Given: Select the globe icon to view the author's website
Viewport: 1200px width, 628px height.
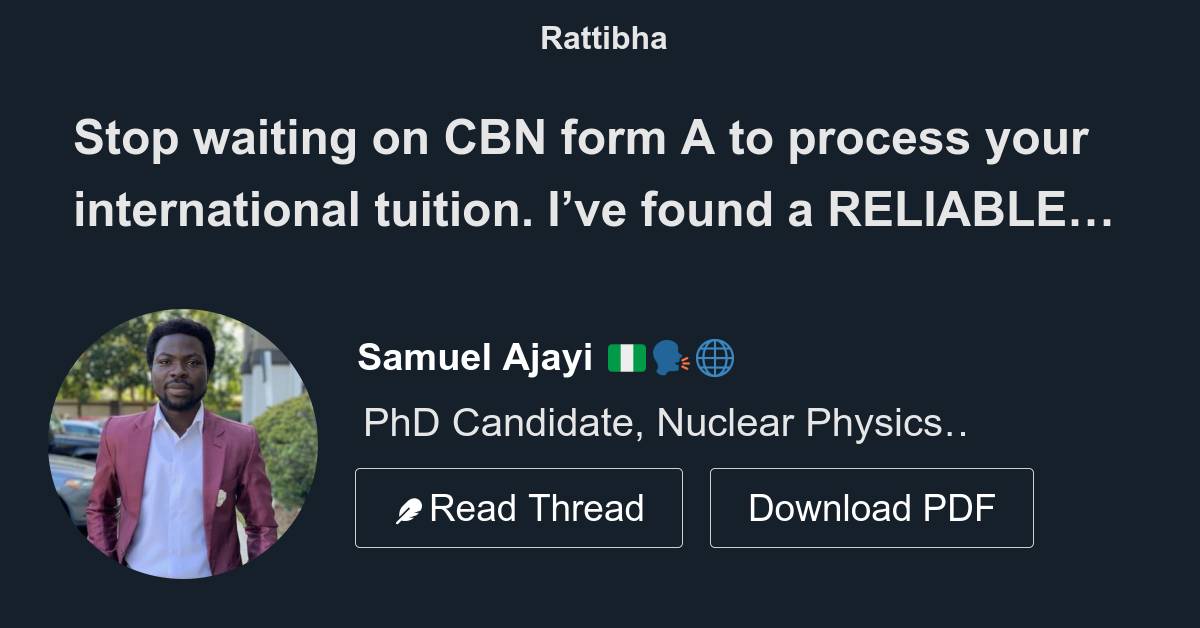Looking at the screenshot, I should pos(715,357).
